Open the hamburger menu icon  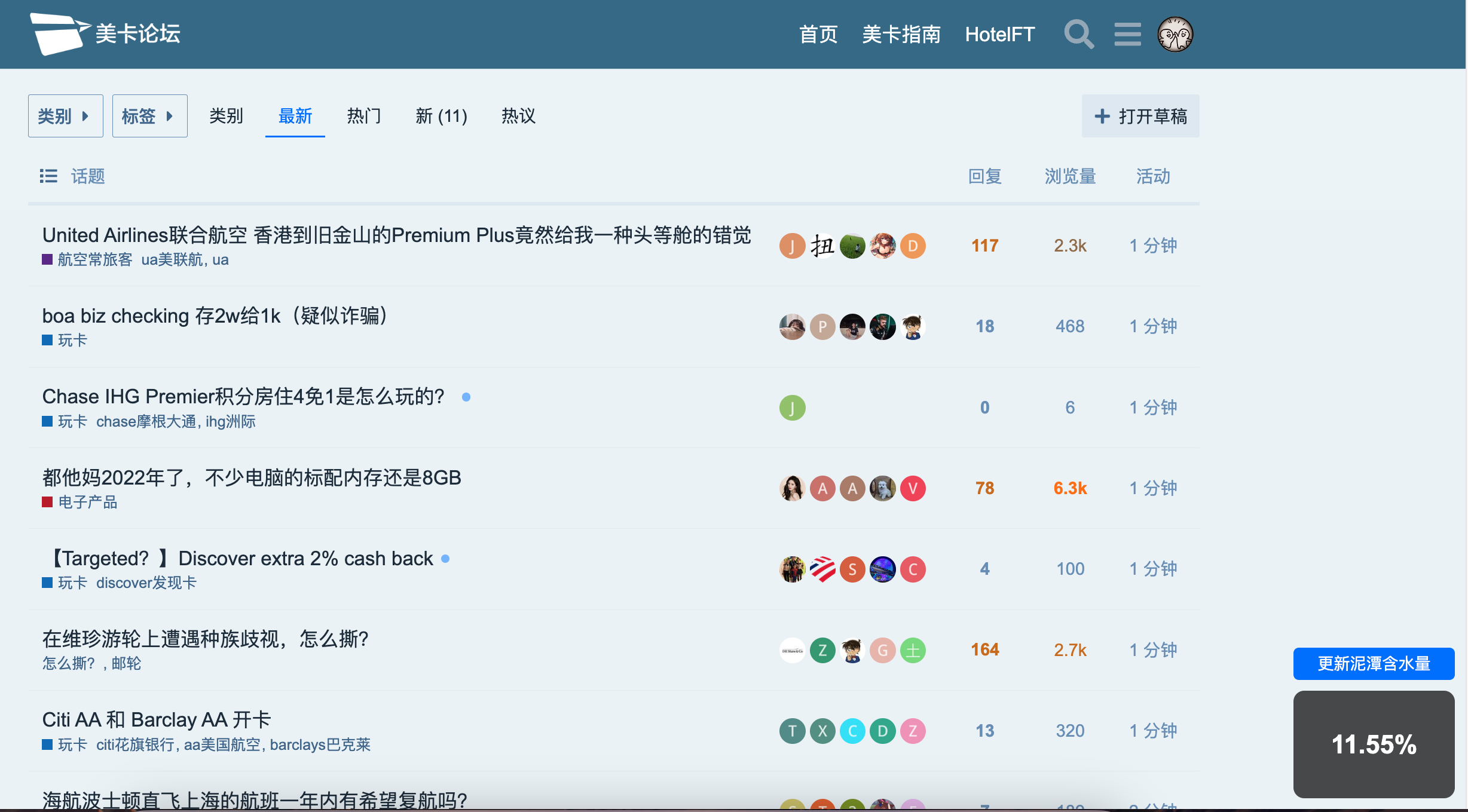1127,34
